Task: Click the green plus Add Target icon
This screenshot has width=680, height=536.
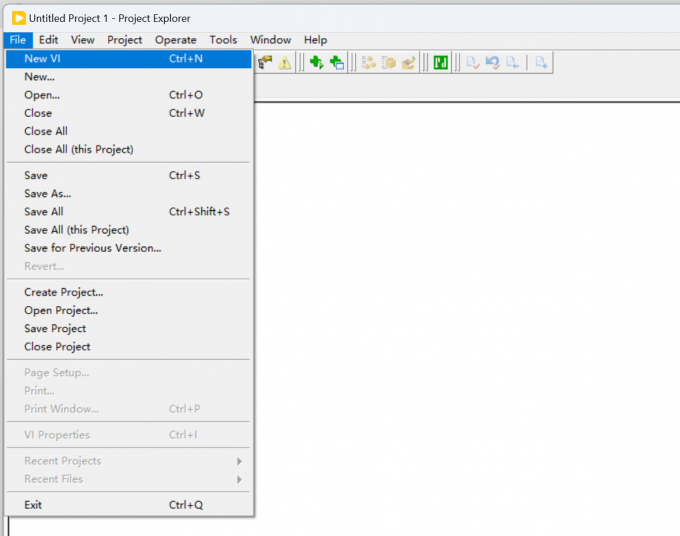Action: 316,62
